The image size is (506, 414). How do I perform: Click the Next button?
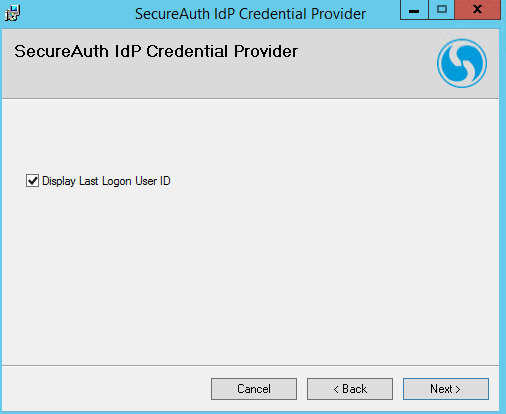[x=446, y=389]
